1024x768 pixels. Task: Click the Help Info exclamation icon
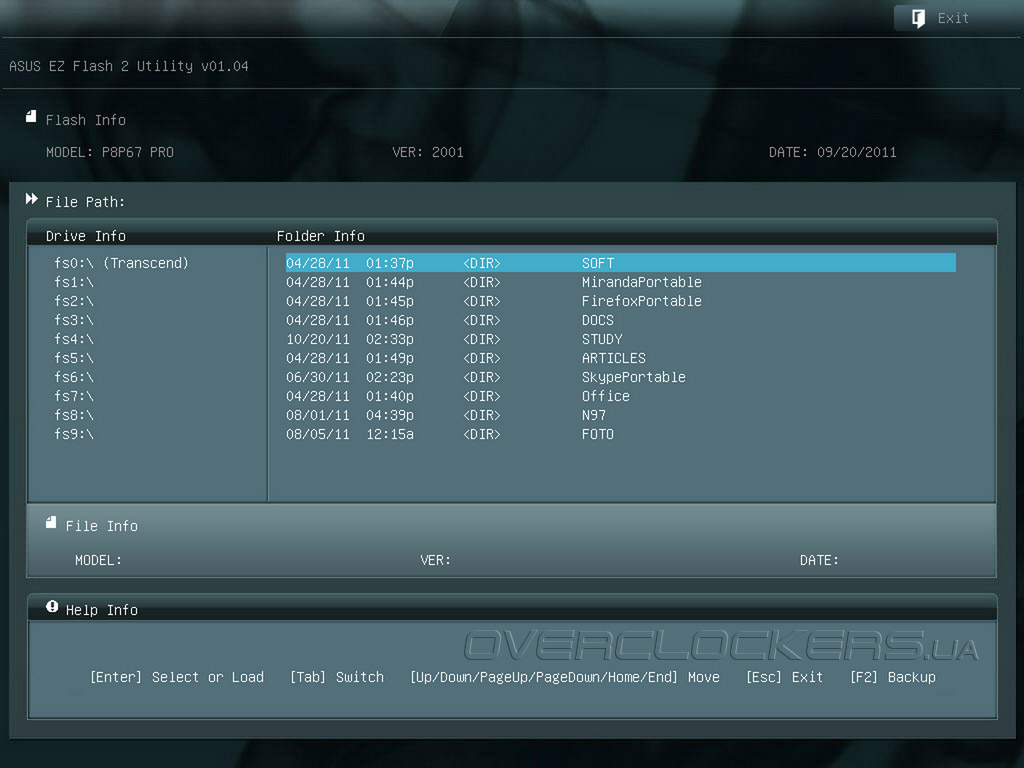52,607
